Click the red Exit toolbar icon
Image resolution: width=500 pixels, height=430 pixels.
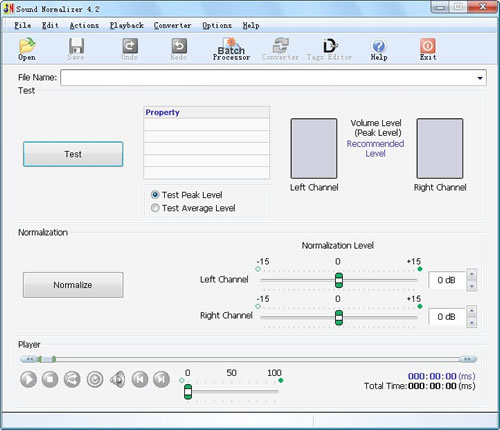(428, 49)
